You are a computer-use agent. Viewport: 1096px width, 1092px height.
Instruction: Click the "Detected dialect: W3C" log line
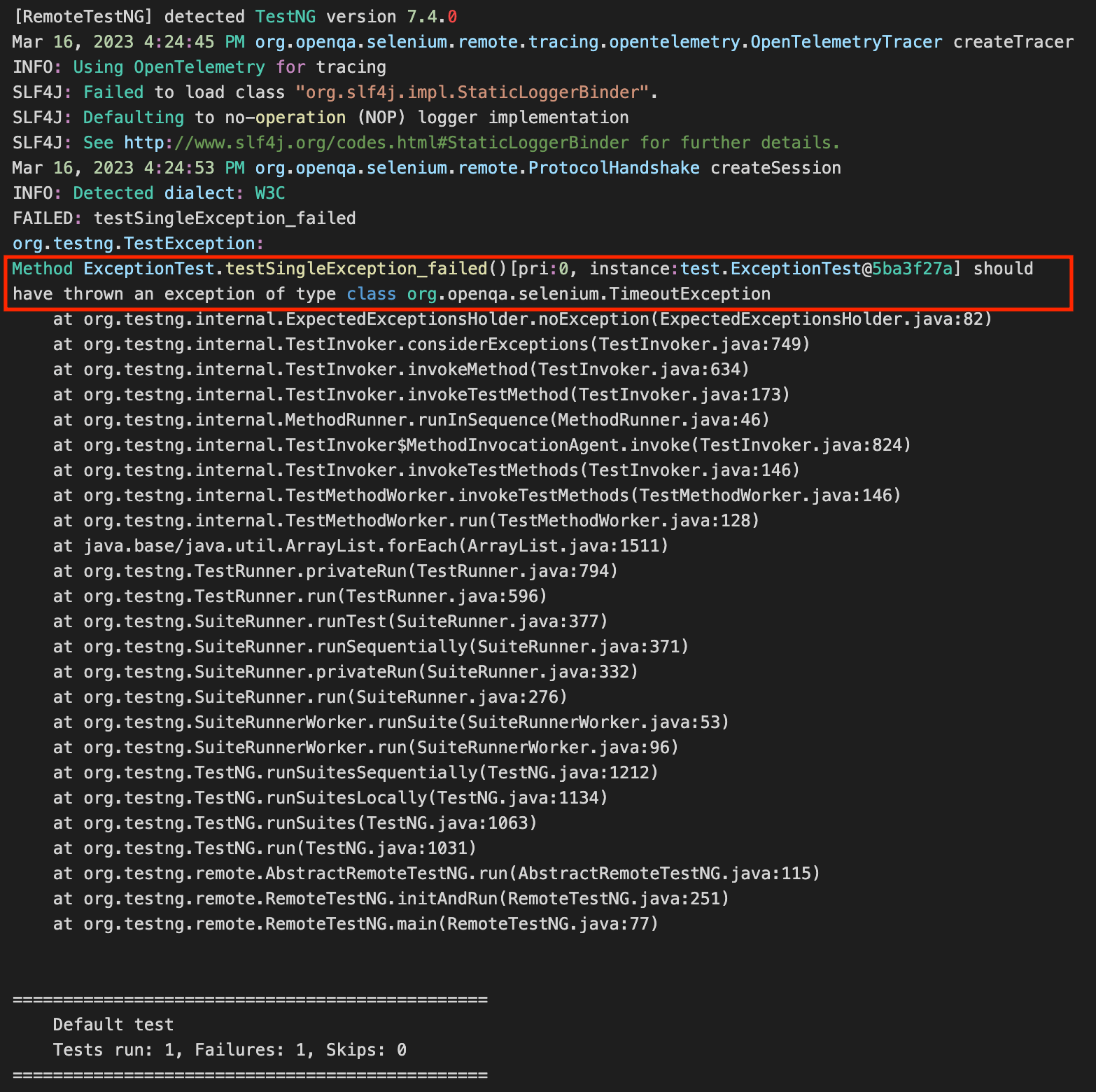[148, 193]
